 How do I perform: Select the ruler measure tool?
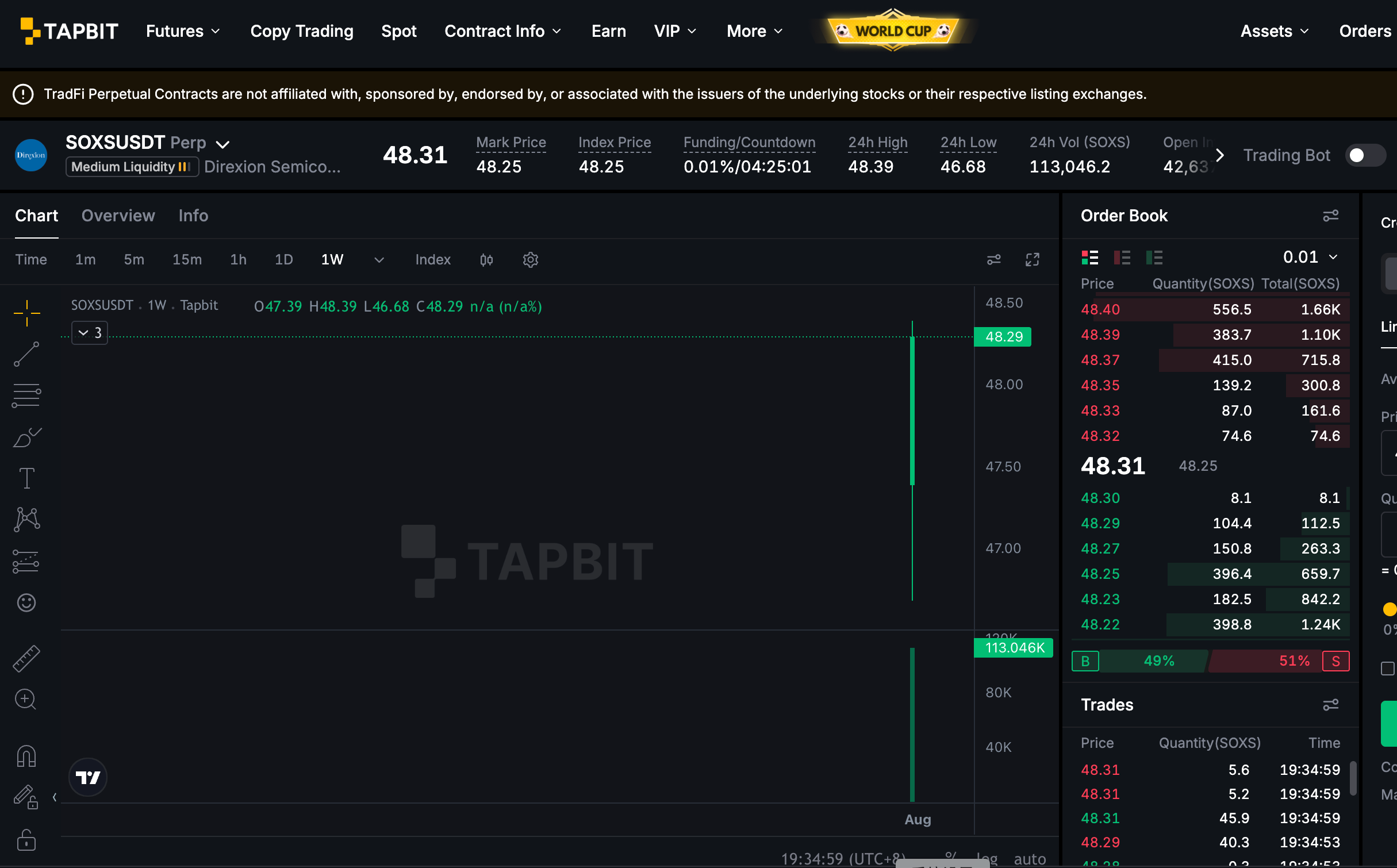coord(26,658)
